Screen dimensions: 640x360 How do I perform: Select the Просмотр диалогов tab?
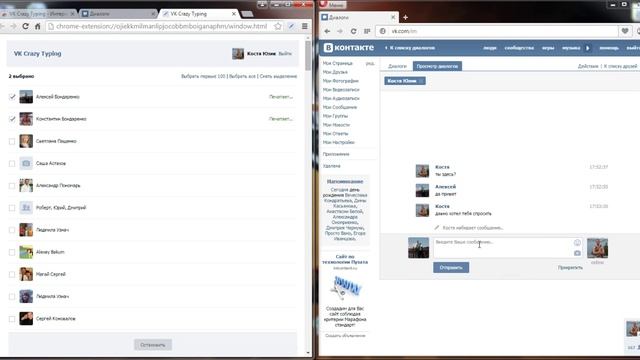tap(437, 66)
